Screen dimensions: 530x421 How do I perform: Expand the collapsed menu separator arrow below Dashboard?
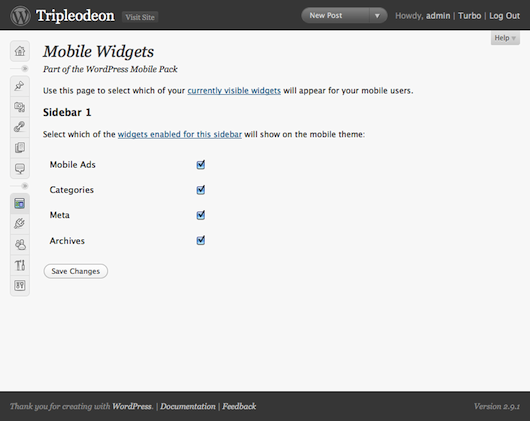point(24,69)
